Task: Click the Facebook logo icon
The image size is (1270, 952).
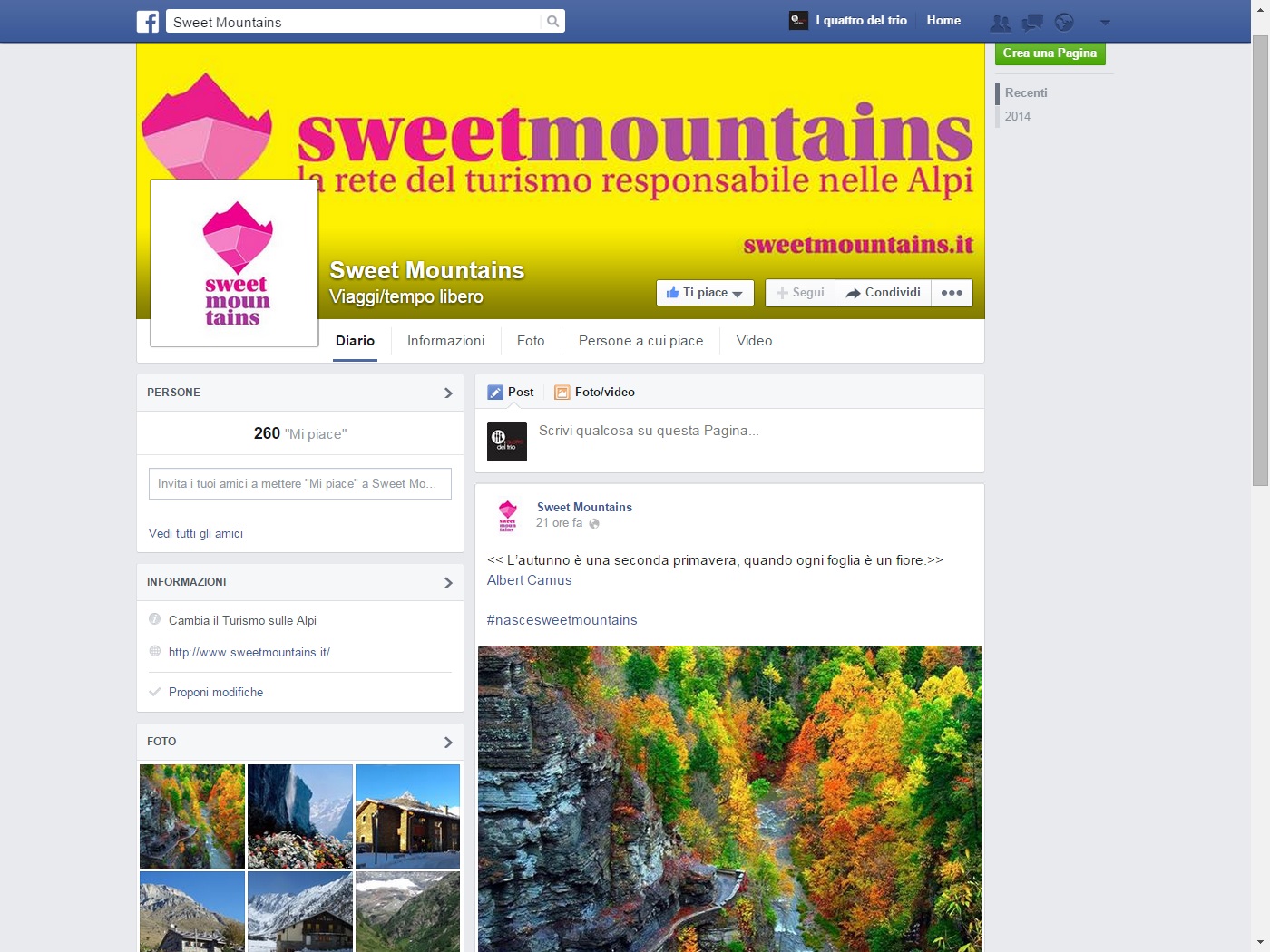Action: (x=148, y=21)
